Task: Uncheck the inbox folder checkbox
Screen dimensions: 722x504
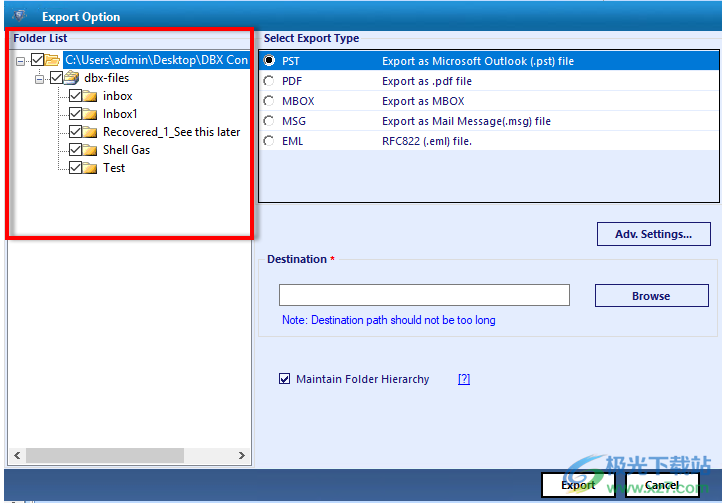Action: [76, 96]
